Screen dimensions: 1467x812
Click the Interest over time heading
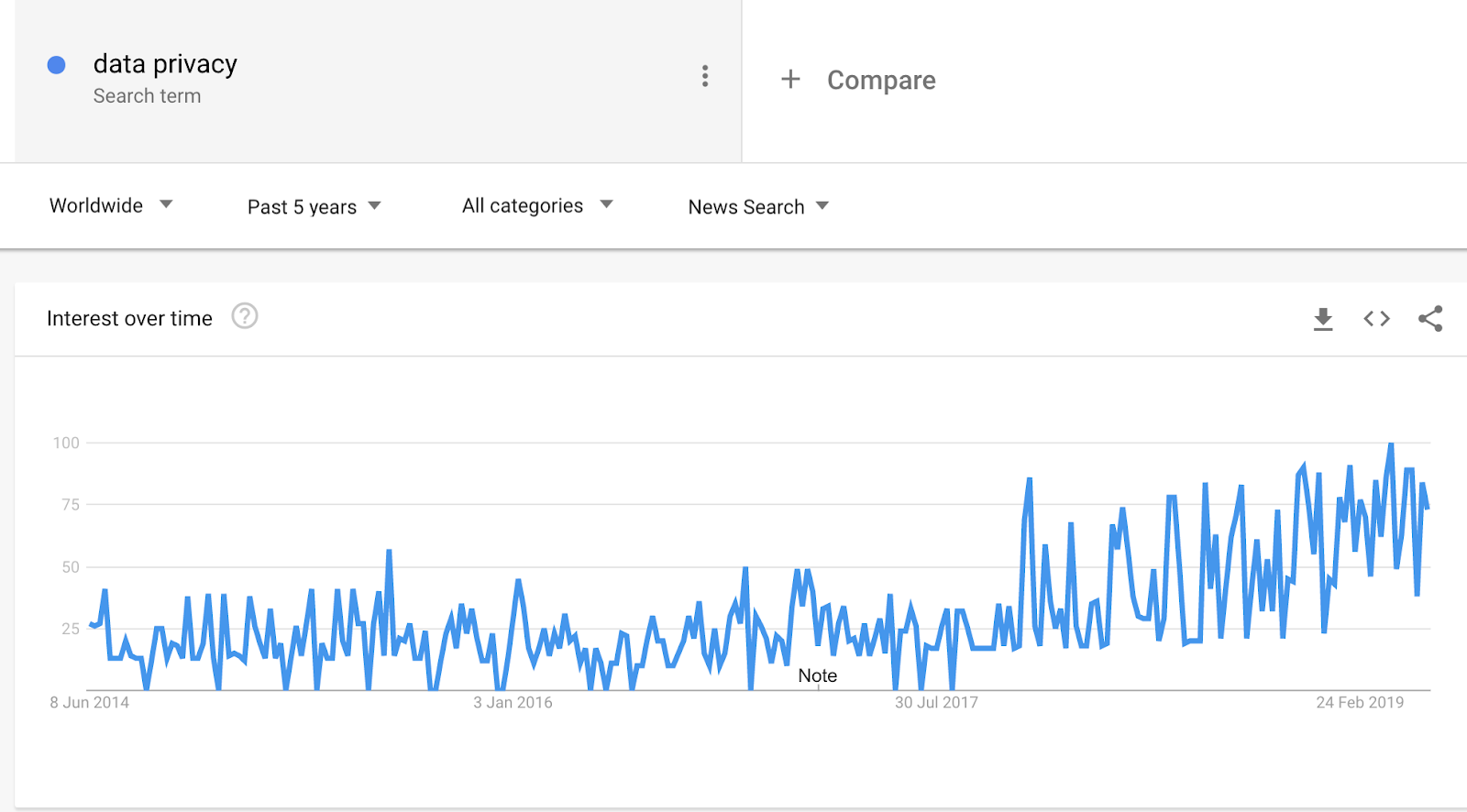click(x=129, y=318)
